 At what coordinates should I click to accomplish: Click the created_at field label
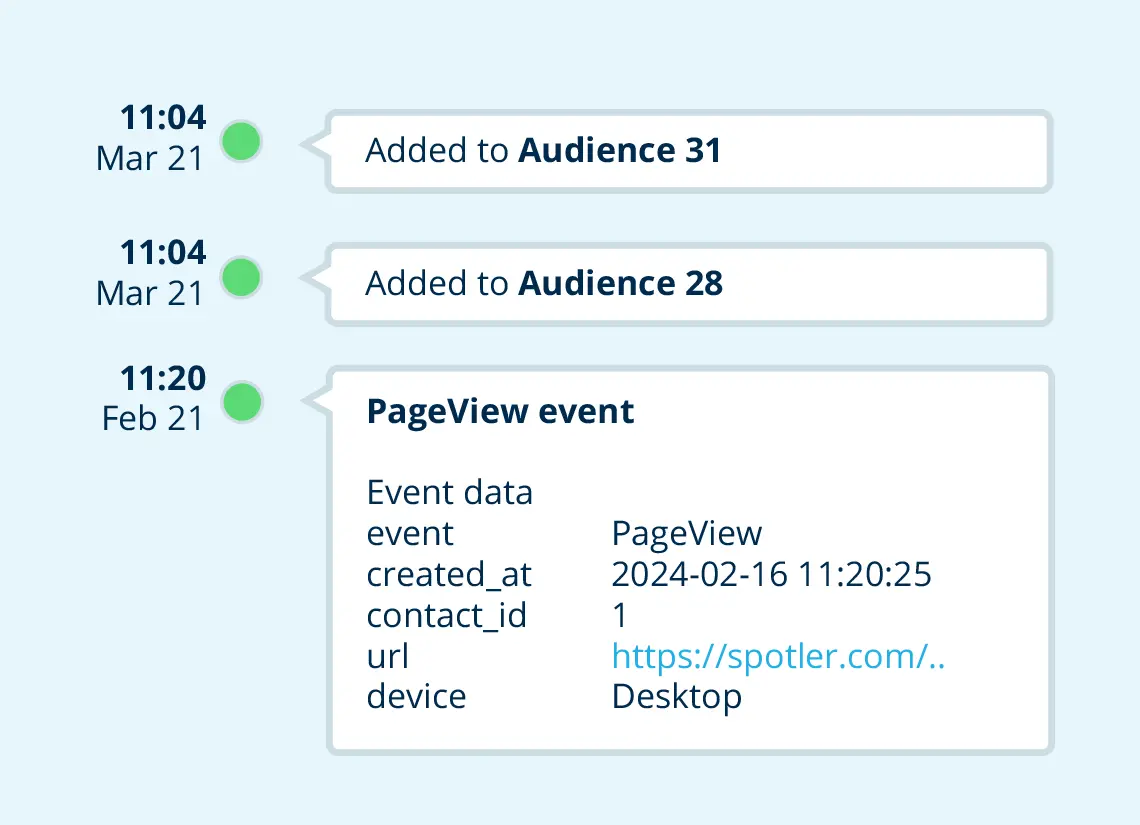click(x=449, y=575)
